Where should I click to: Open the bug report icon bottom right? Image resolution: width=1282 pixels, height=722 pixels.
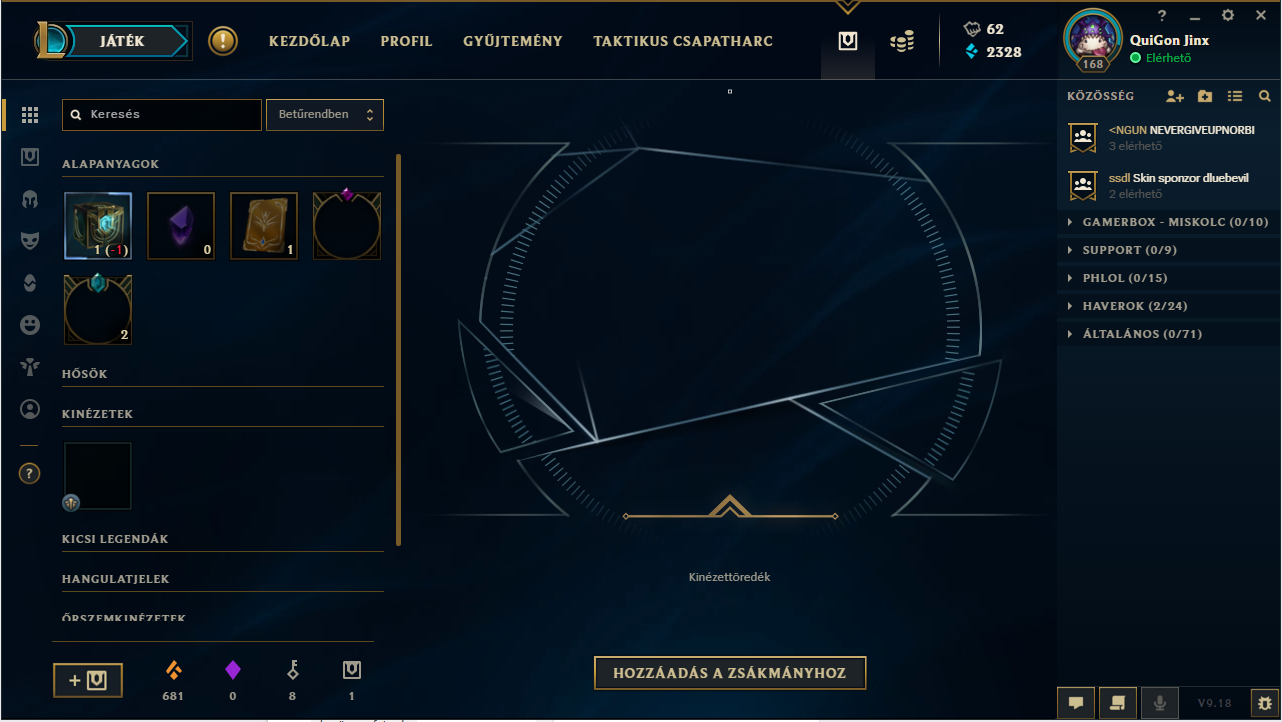coord(1263,703)
